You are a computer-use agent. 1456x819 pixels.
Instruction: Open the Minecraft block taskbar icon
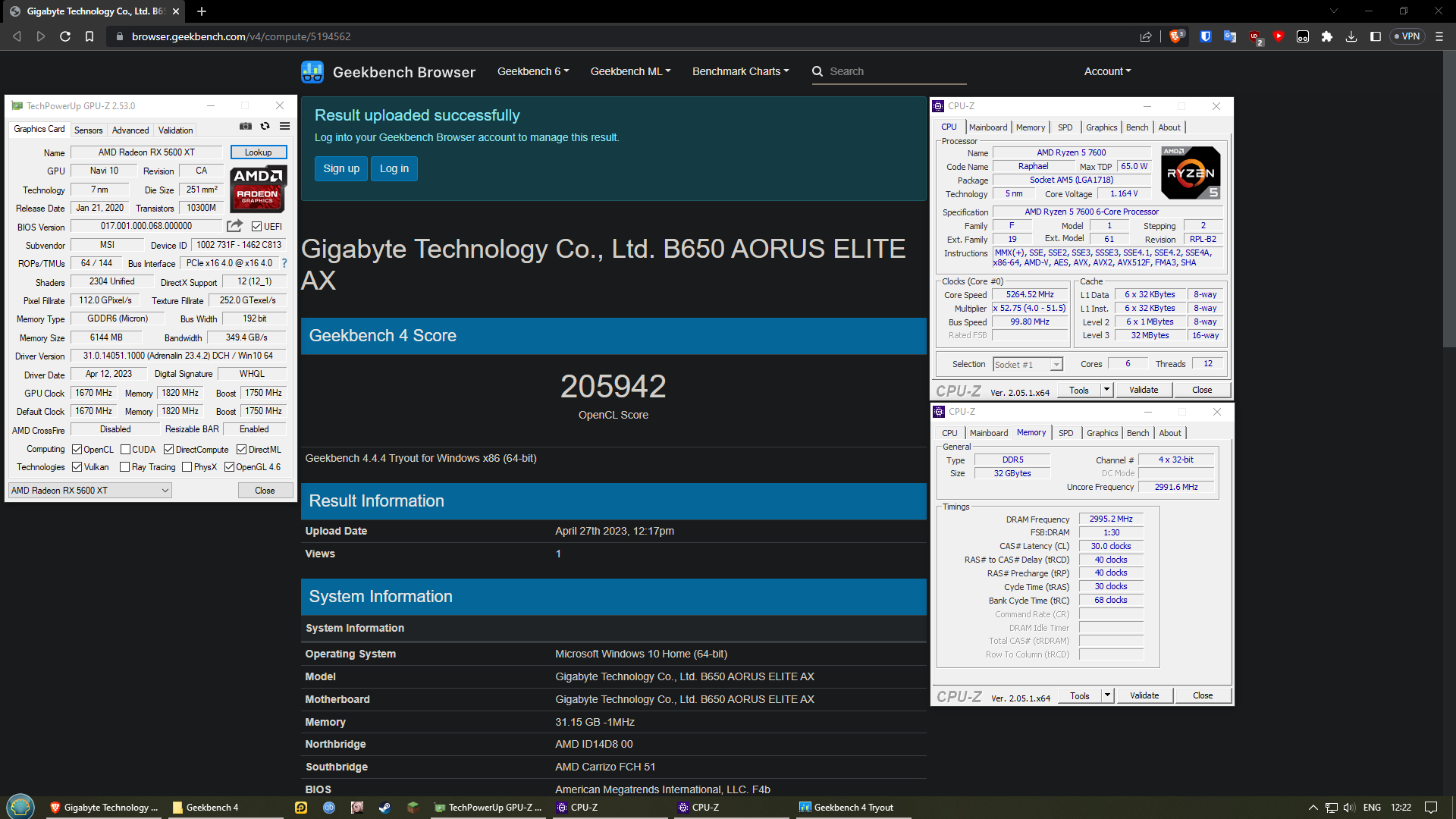coord(413,808)
